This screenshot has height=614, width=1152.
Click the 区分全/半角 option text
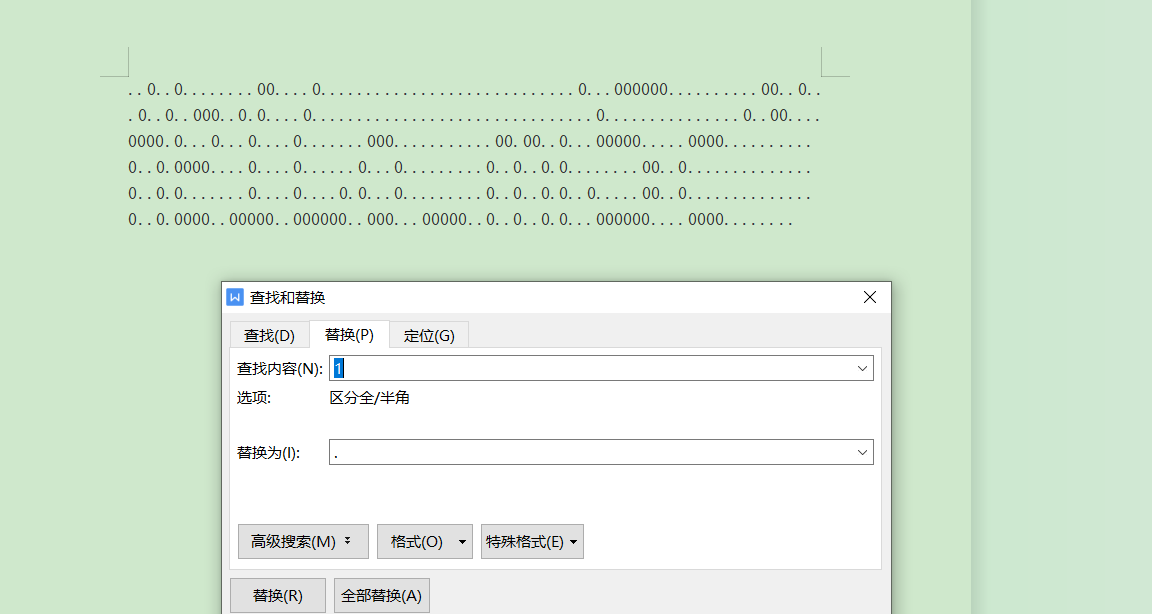click(x=369, y=398)
